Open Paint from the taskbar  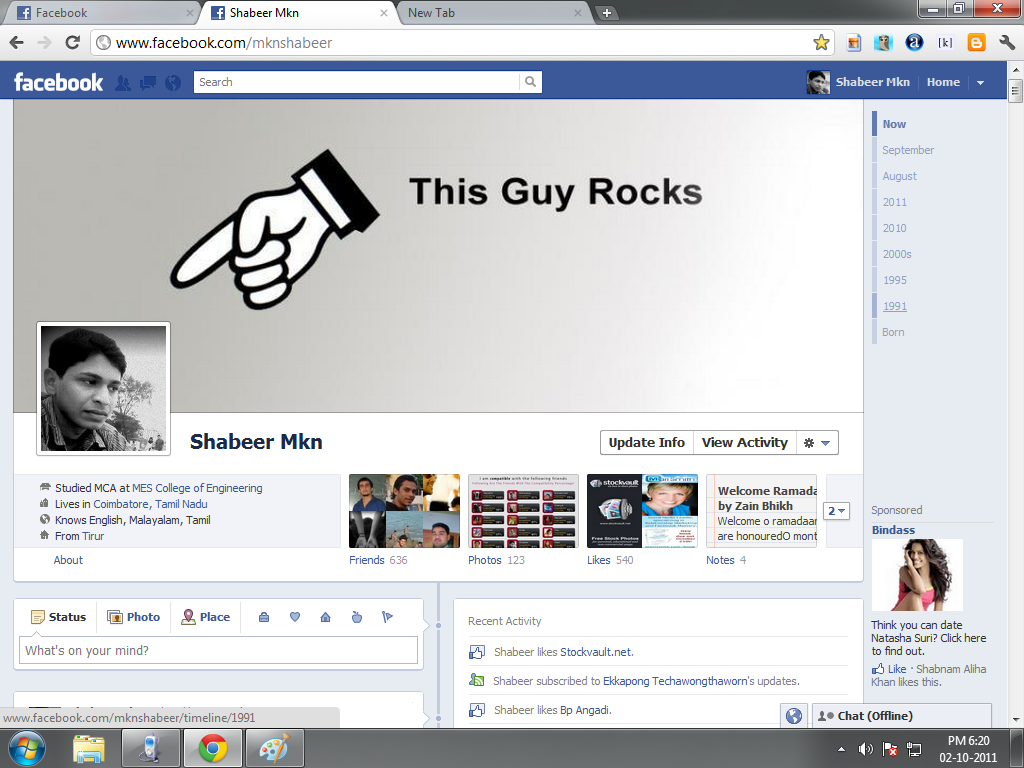(x=274, y=748)
